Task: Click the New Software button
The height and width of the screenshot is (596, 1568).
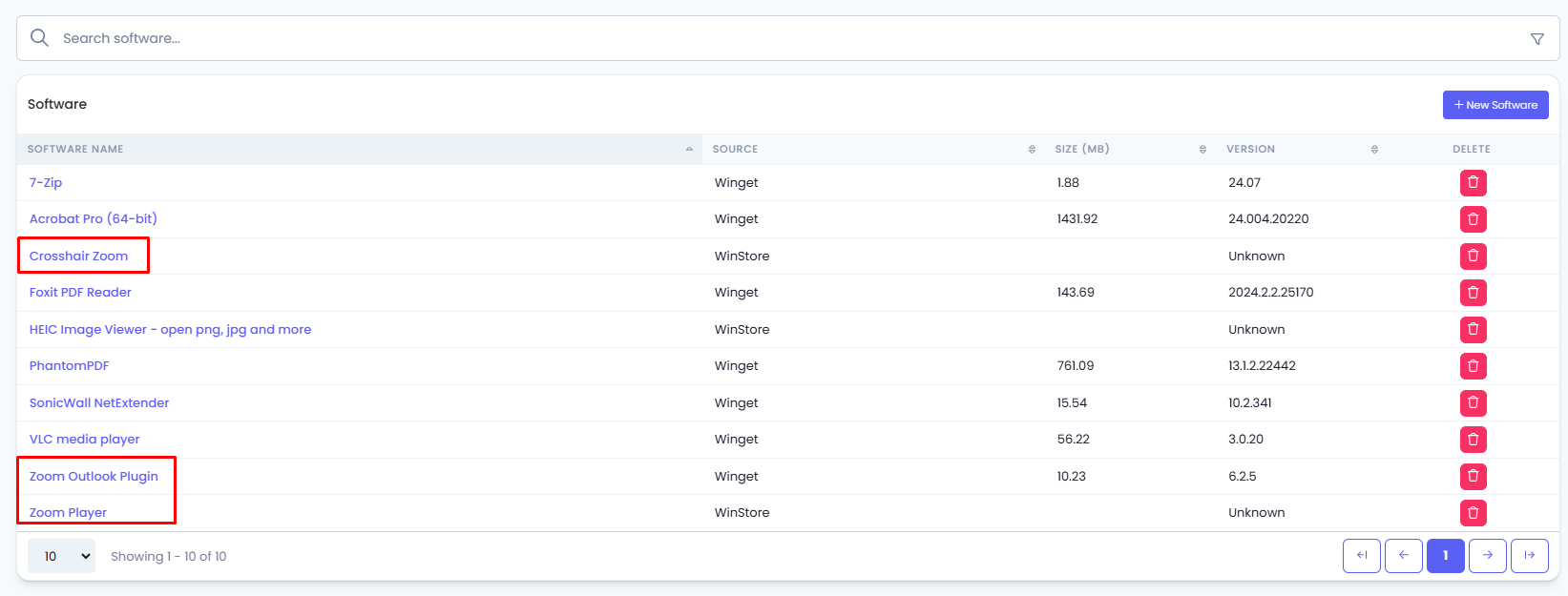Action: [1495, 105]
